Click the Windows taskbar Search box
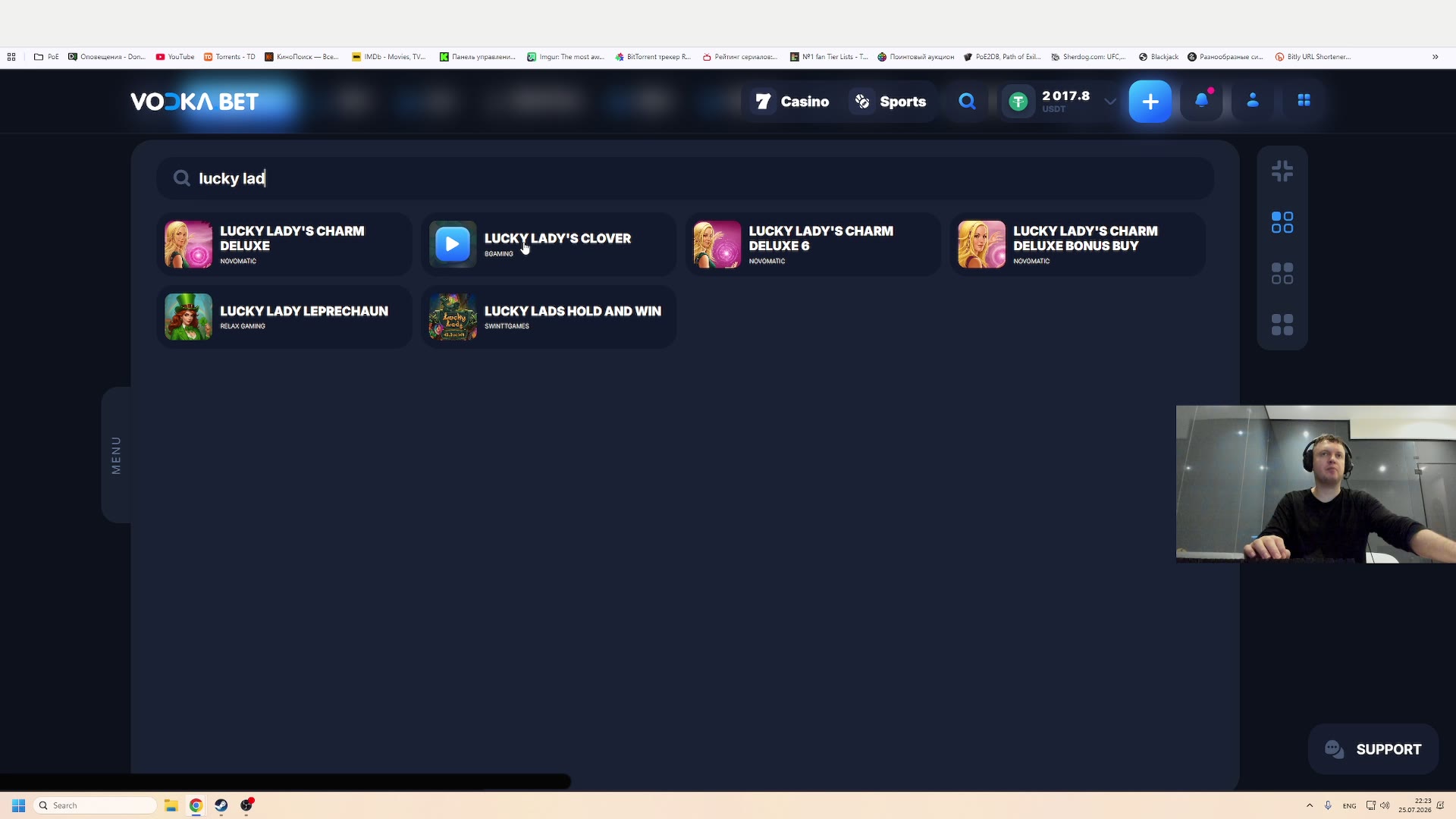 click(95, 805)
